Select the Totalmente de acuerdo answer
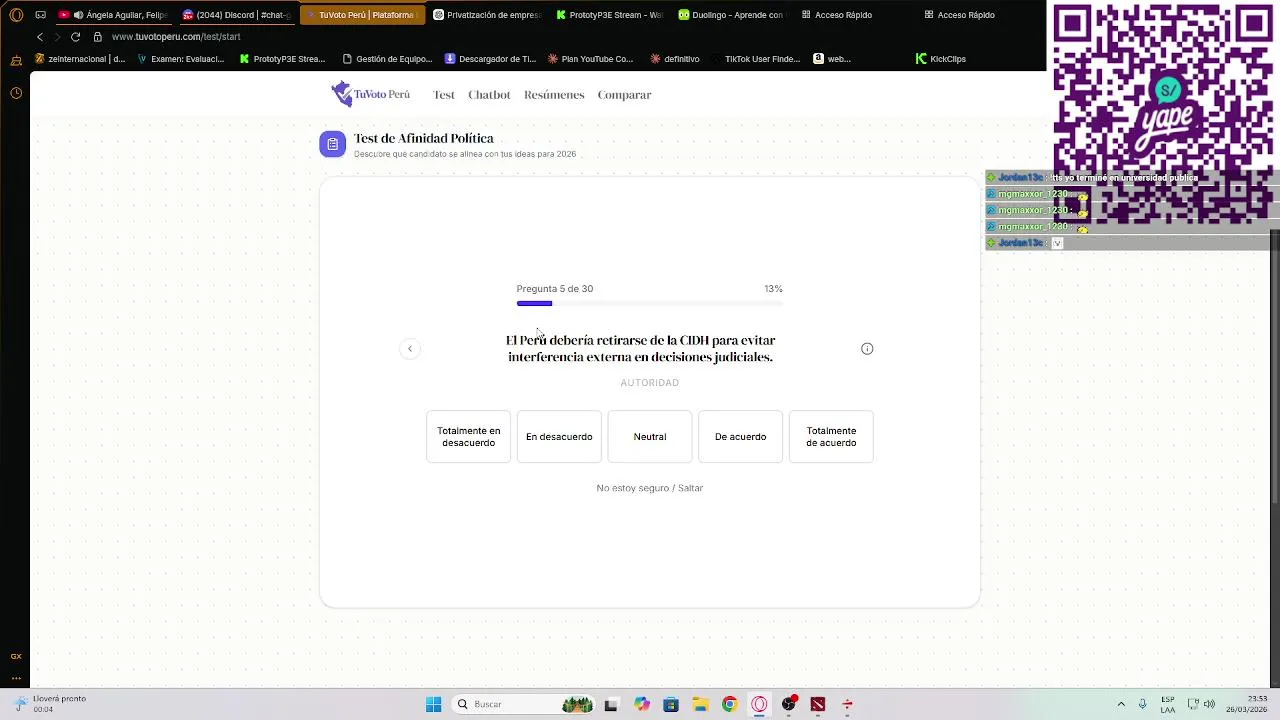1280x720 pixels. point(831,437)
